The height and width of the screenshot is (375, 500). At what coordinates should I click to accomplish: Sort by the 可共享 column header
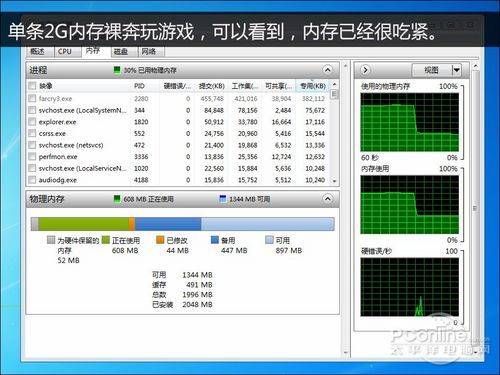(x=279, y=86)
